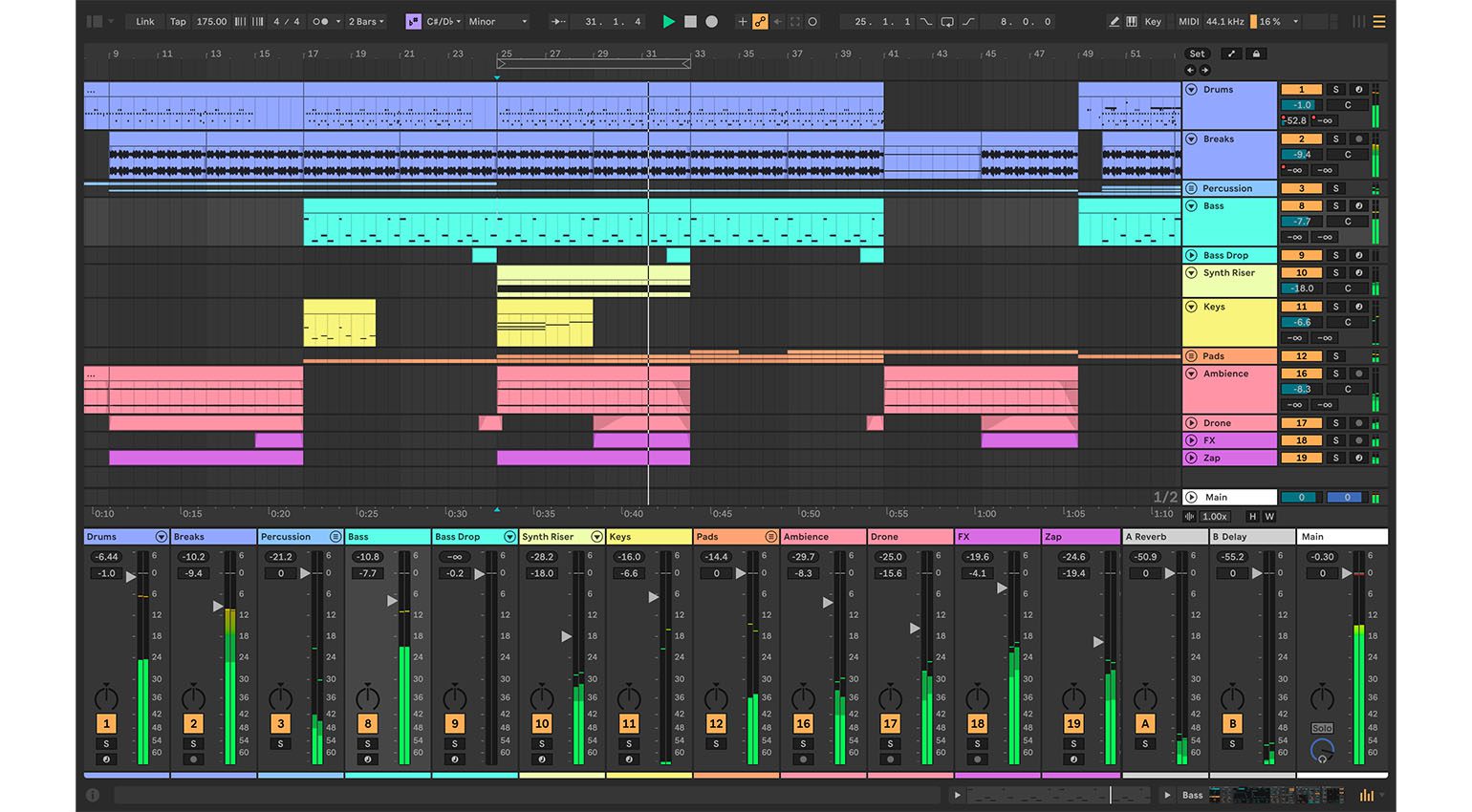This screenshot has width=1472, height=812.
Task: Select the B Delay return title
Action: pyautogui.click(x=1251, y=537)
